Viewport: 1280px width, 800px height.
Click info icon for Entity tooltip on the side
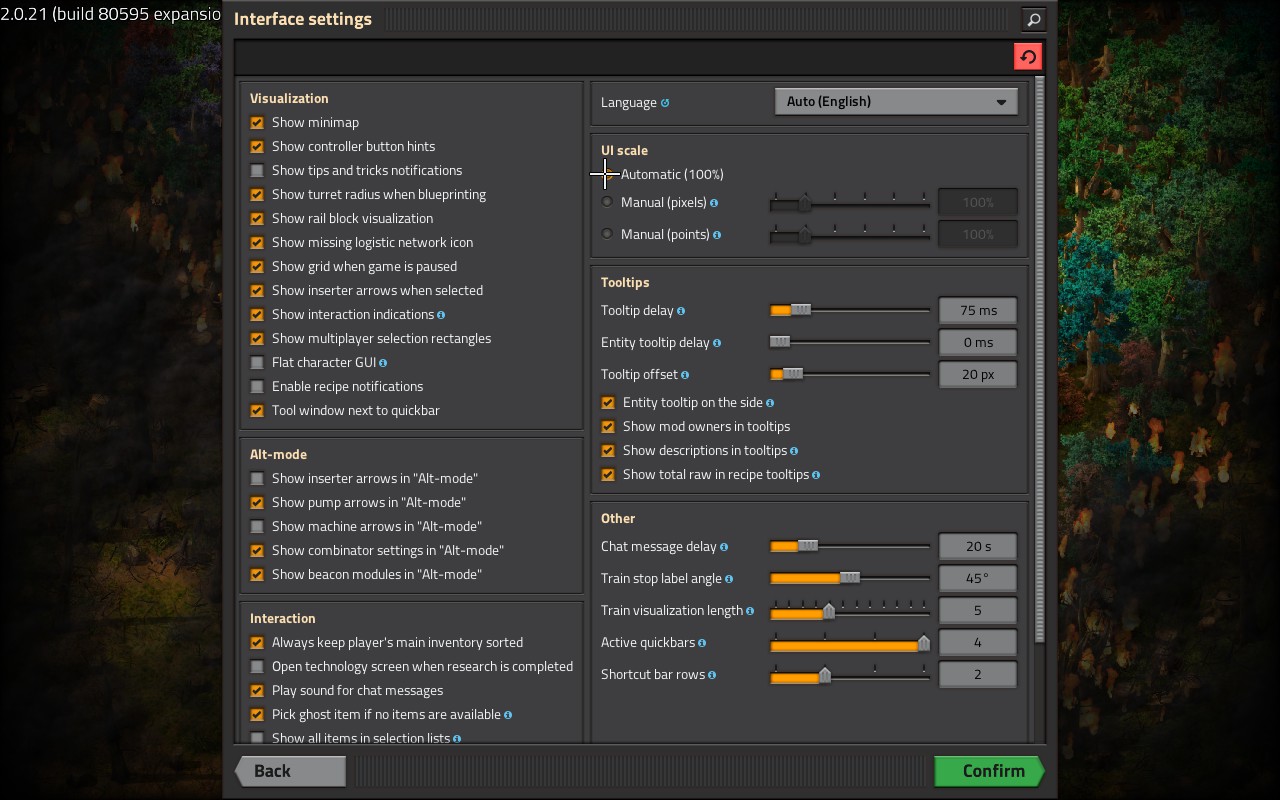[771, 403]
